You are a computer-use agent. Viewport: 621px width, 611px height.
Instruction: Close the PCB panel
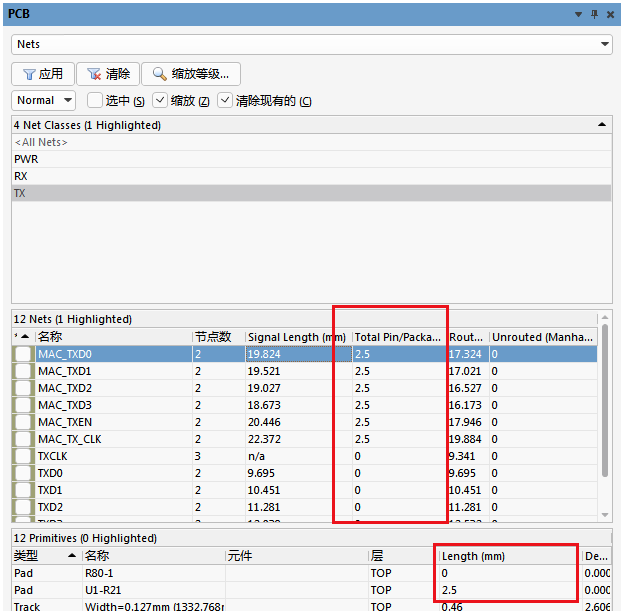click(x=610, y=15)
